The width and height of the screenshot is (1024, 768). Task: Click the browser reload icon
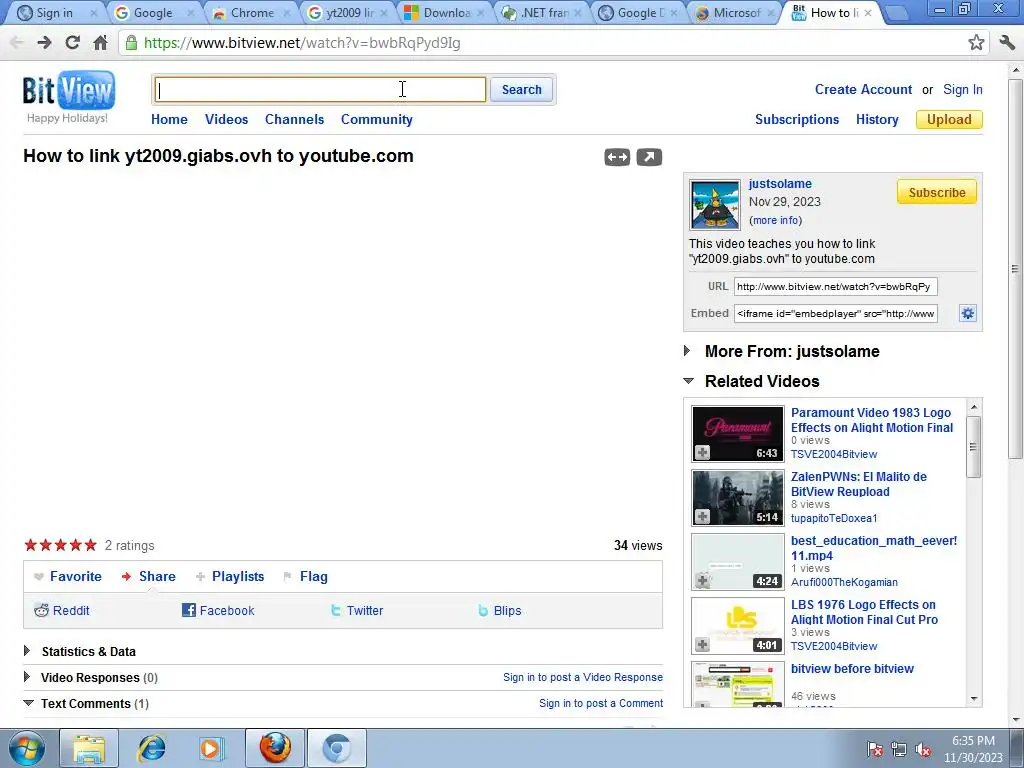[x=72, y=43]
